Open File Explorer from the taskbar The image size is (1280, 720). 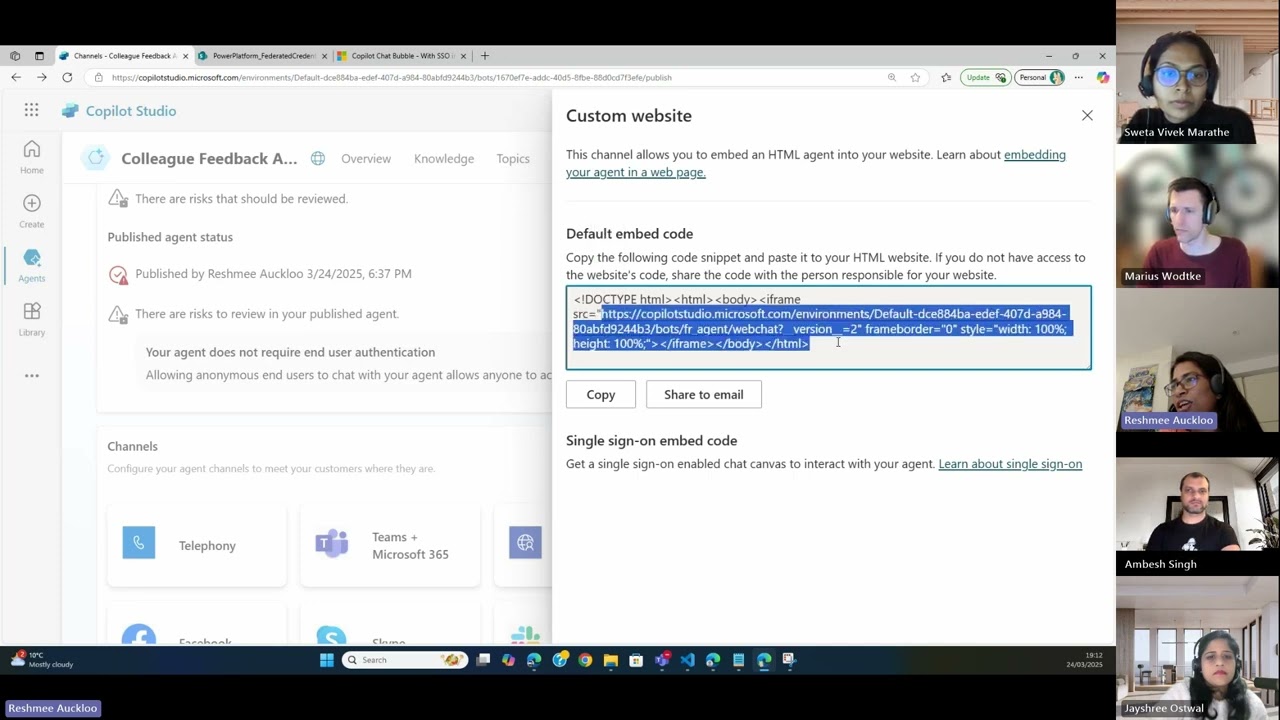611,660
